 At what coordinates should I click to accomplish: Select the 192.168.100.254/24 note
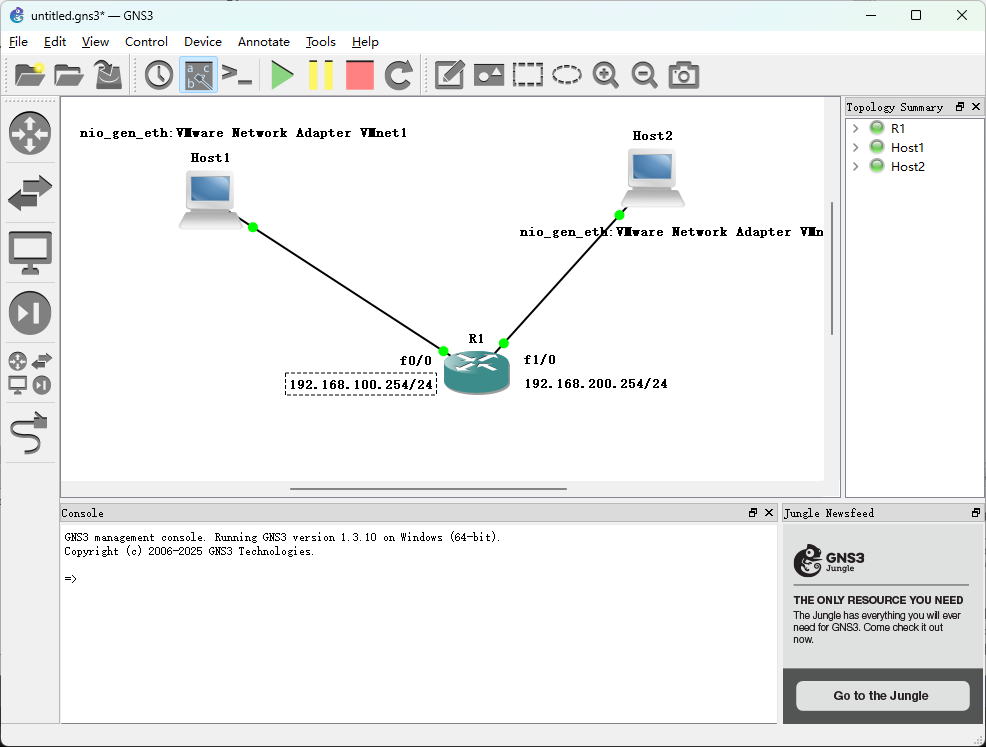coord(361,384)
